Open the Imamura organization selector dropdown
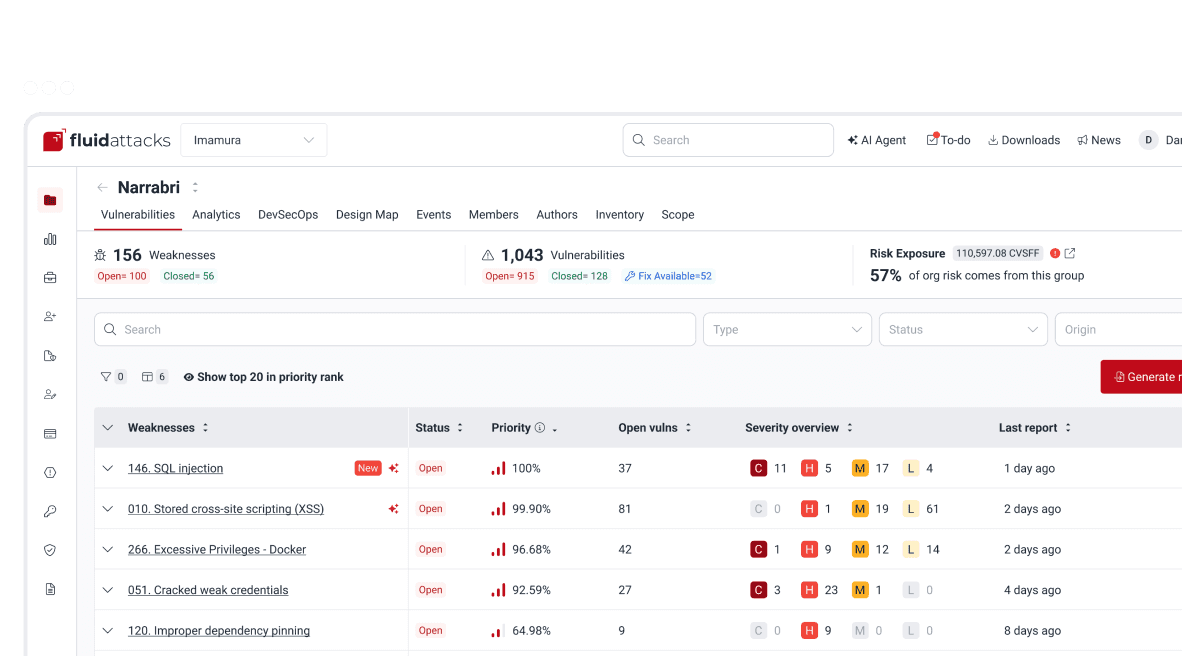 point(253,140)
